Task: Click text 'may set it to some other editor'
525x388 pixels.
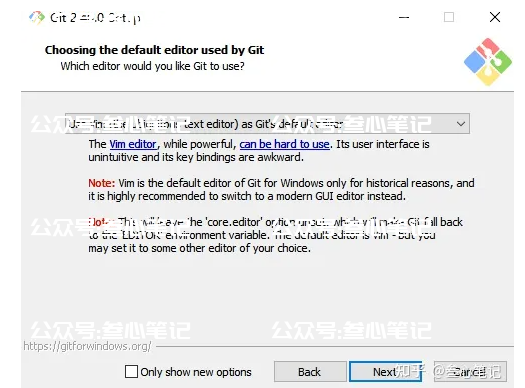Action: pyautogui.click(x=163, y=248)
